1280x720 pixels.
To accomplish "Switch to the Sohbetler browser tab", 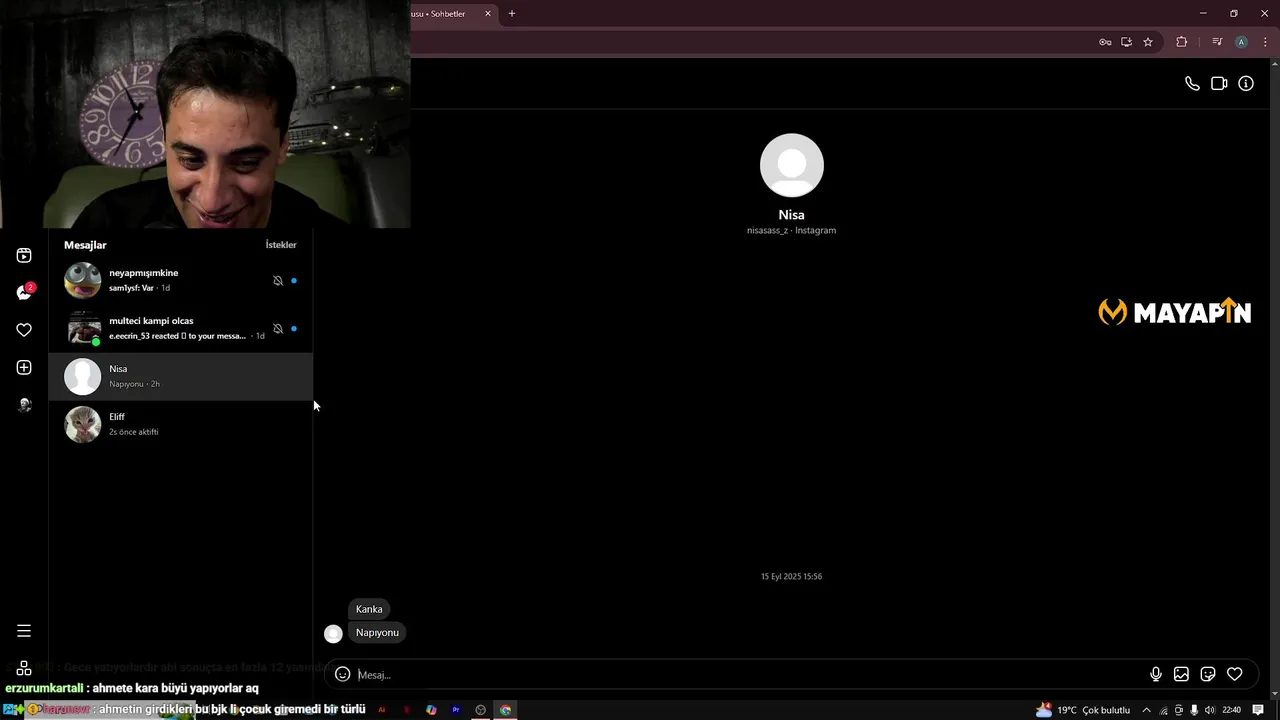I will [446, 14].
